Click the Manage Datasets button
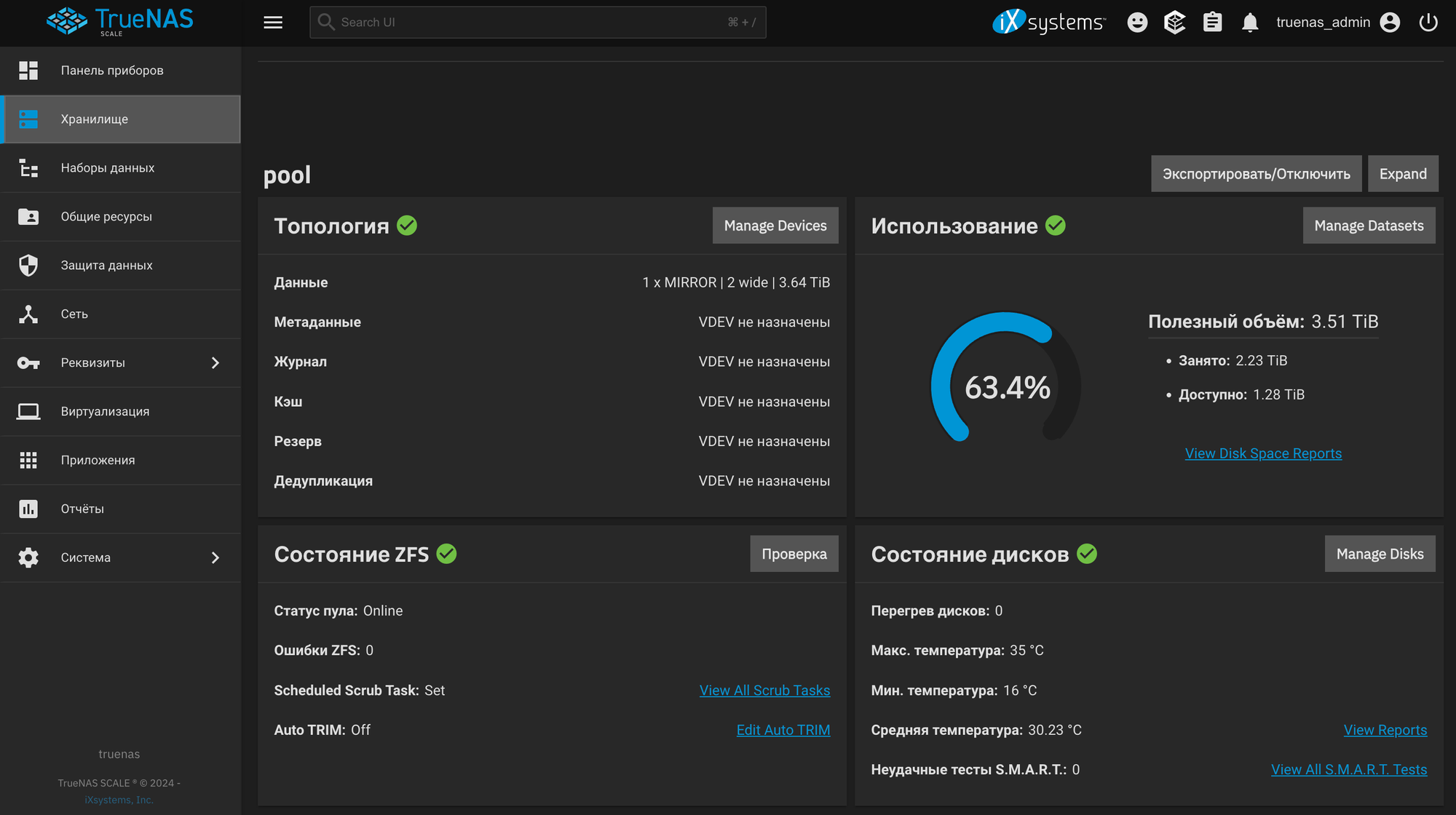This screenshot has height=815, width=1456. [x=1369, y=226]
